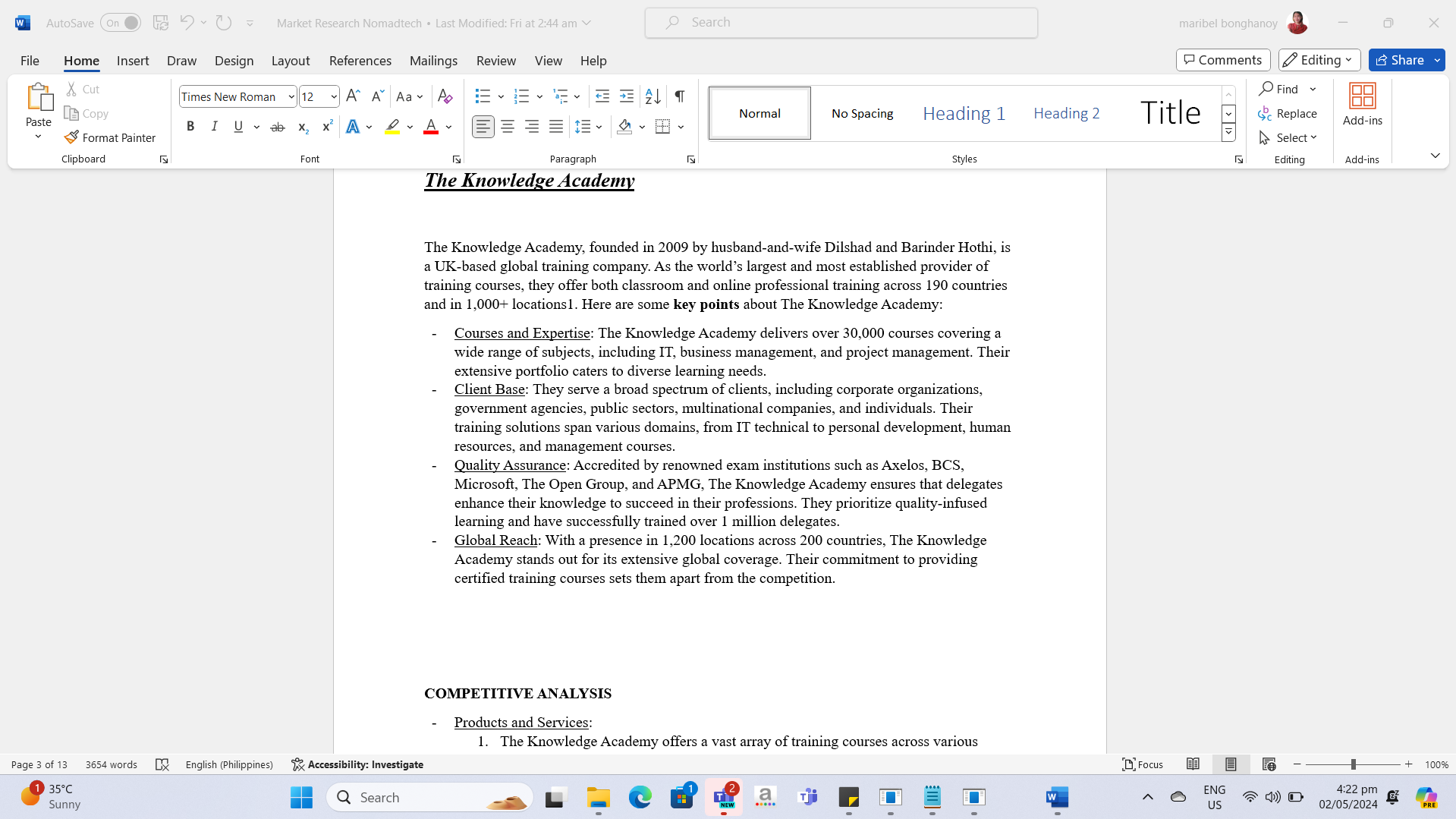This screenshot has width=1456, height=819.
Task: Apply the Heading 1 style
Action: (x=964, y=113)
